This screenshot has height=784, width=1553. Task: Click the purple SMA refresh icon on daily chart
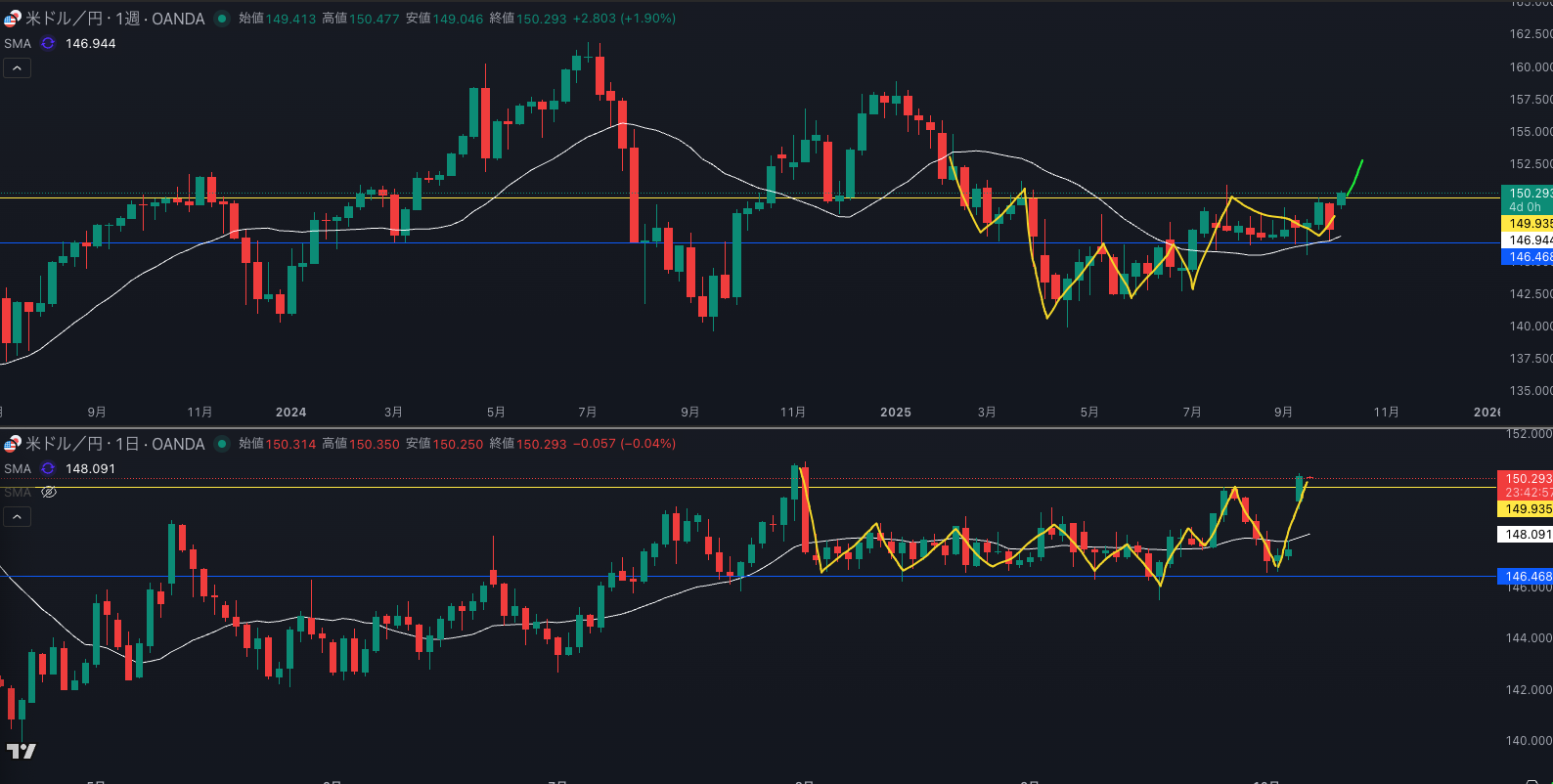pyautogui.click(x=48, y=468)
